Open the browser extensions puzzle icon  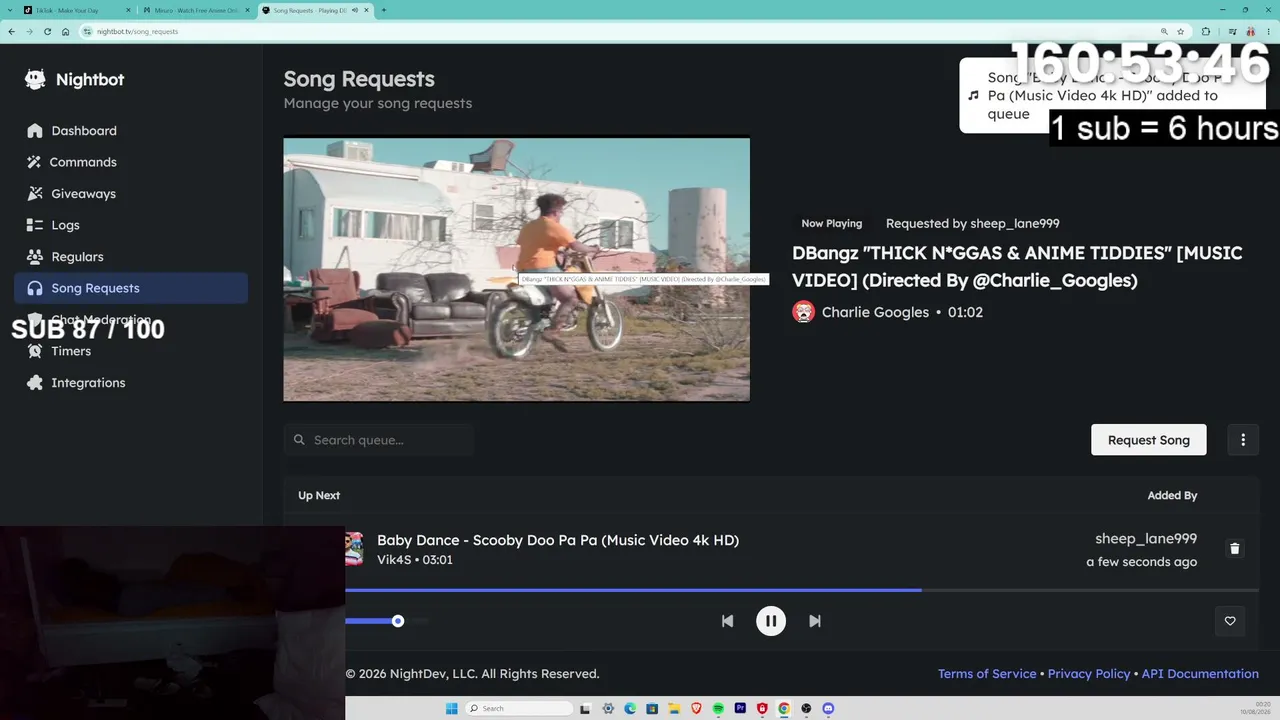click(x=1206, y=32)
